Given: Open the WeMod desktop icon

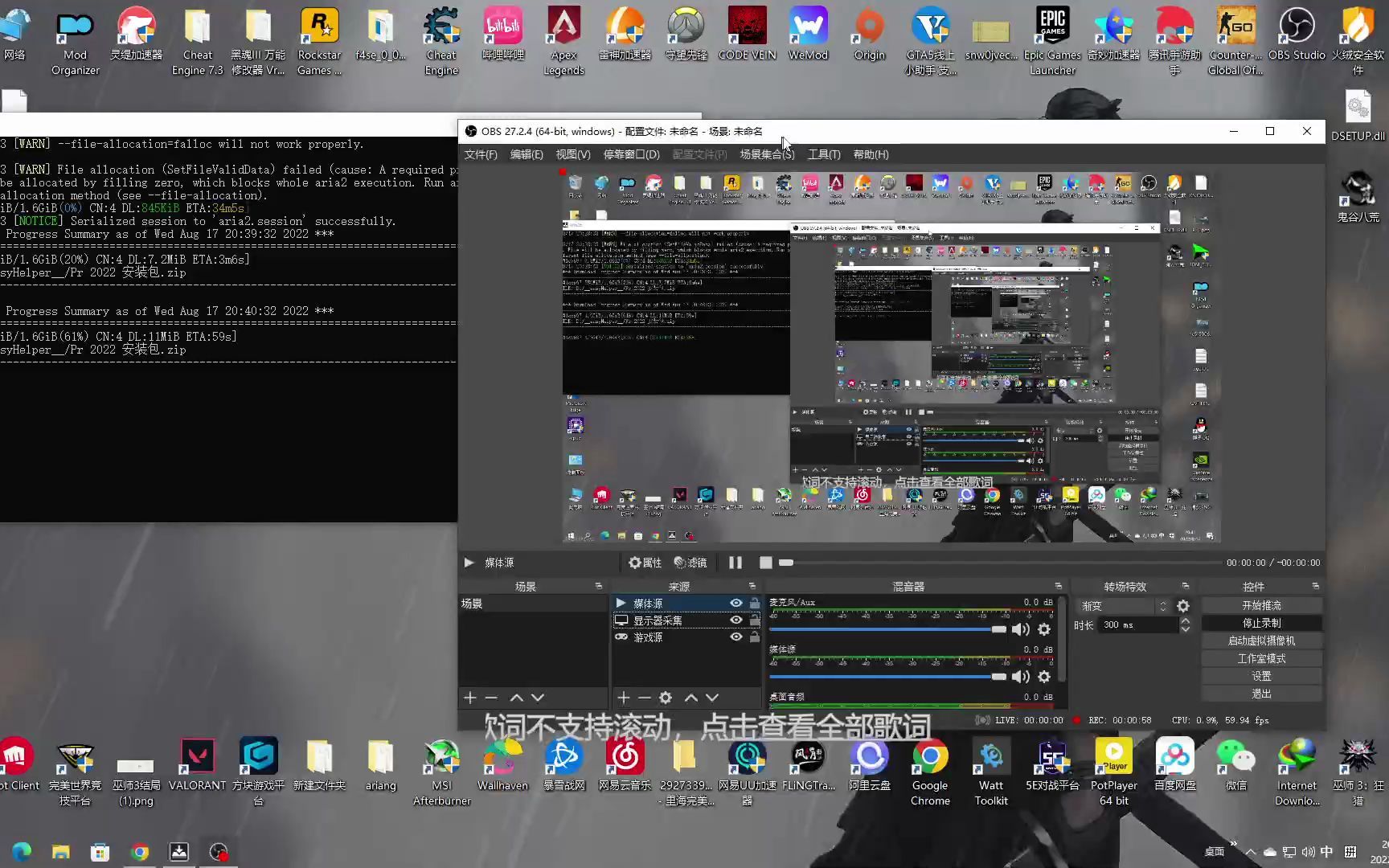Looking at the screenshot, I should point(808,34).
